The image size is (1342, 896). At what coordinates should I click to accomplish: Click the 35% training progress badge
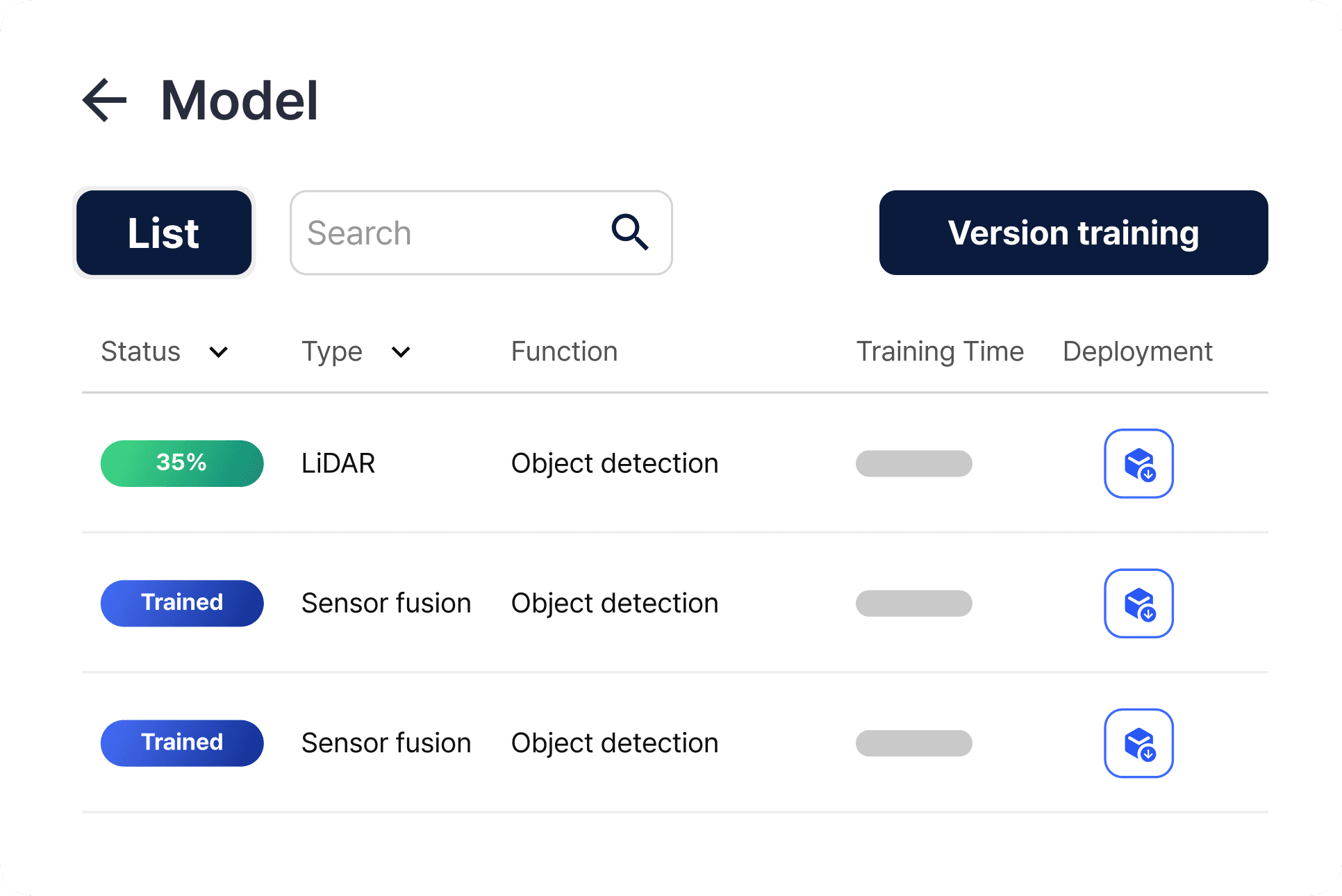(182, 463)
